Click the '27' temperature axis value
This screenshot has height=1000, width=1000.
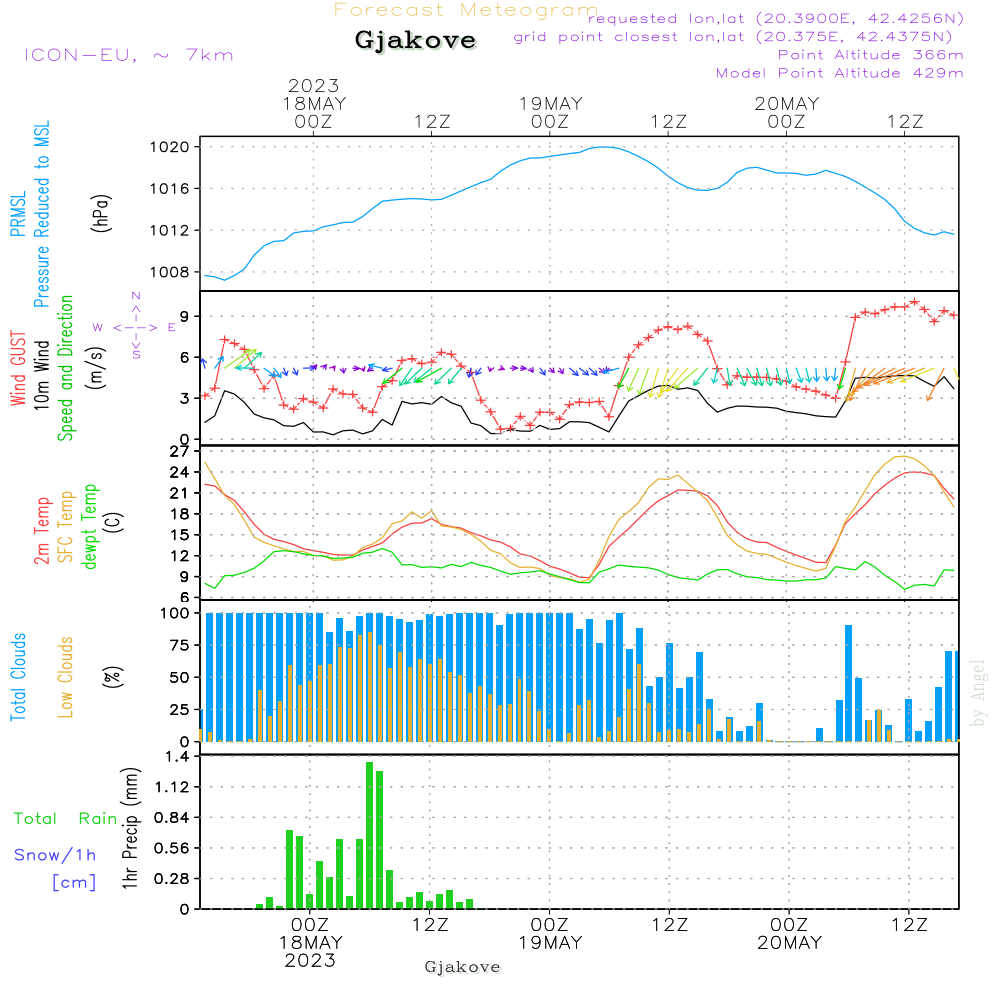pos(180,452)
